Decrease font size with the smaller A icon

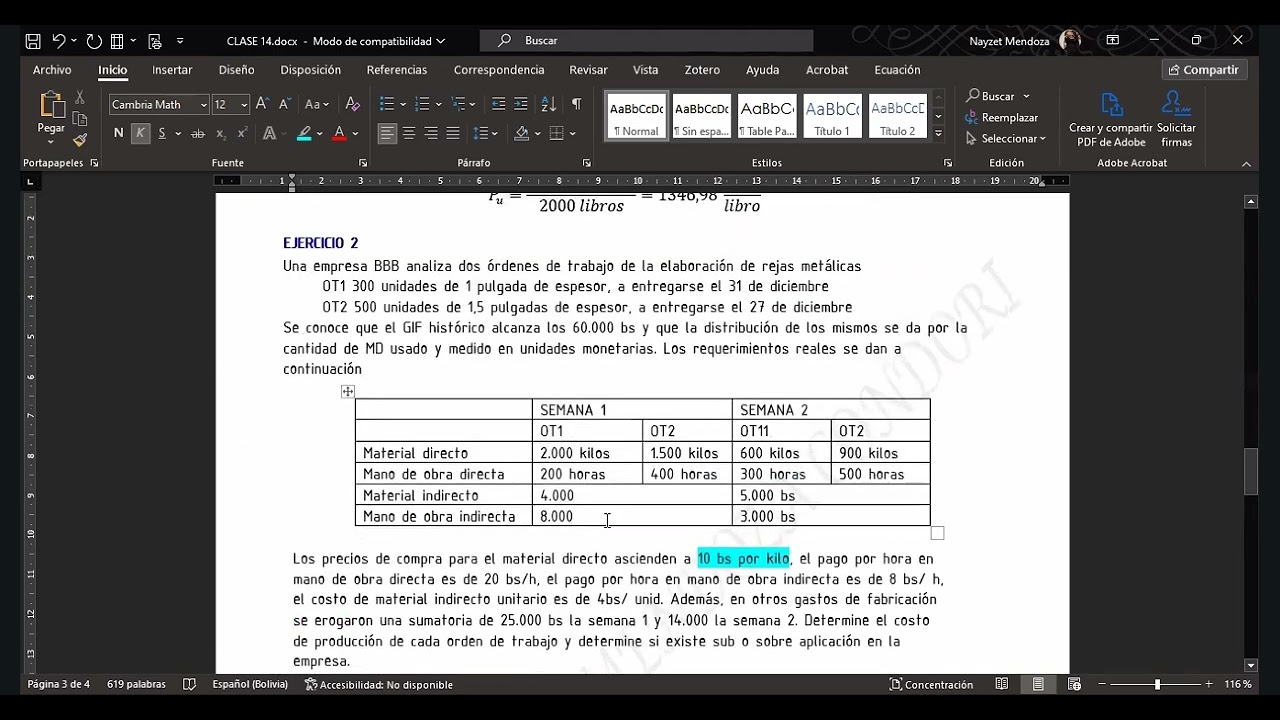285,104
